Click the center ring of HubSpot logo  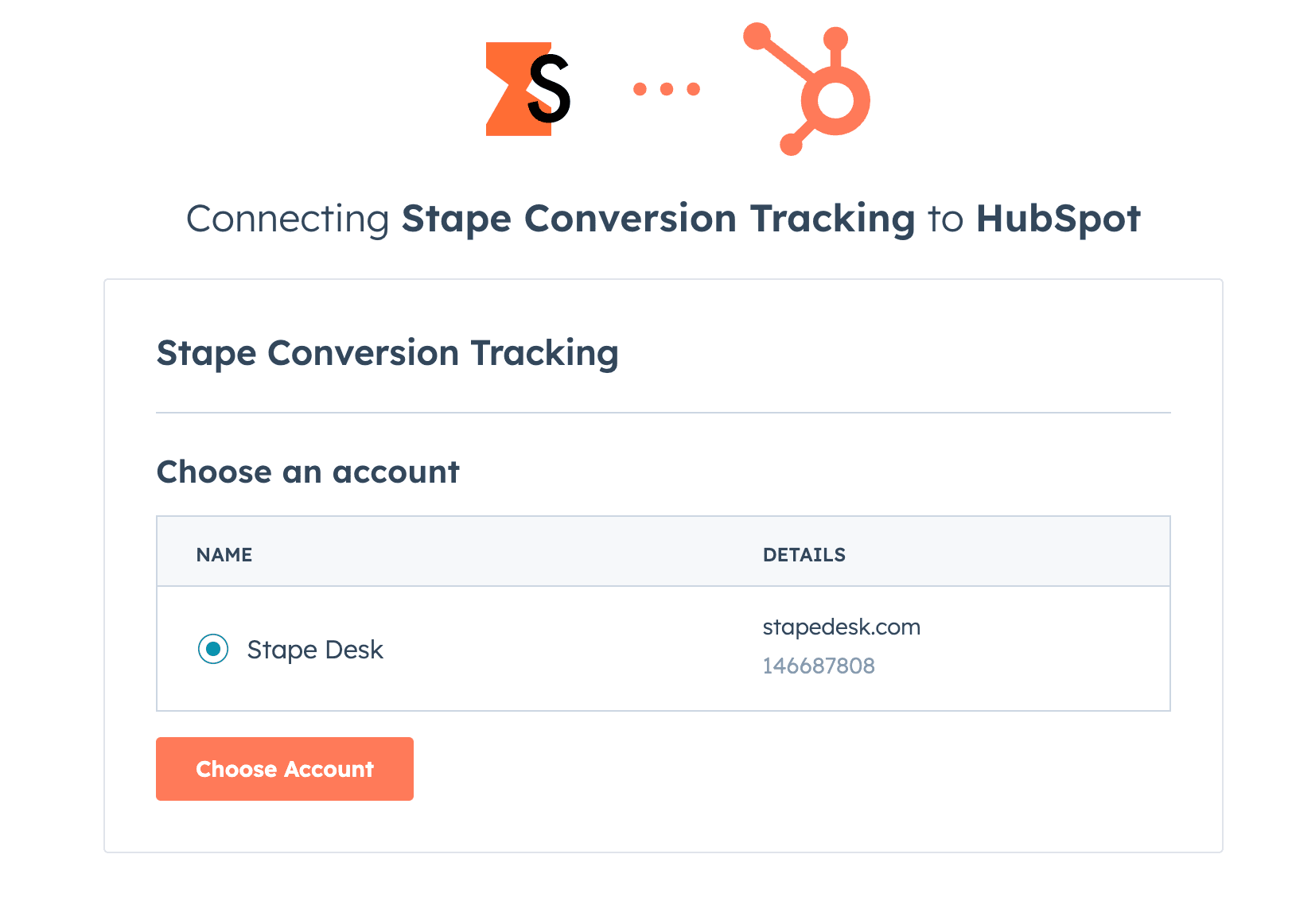click(835, 101)
